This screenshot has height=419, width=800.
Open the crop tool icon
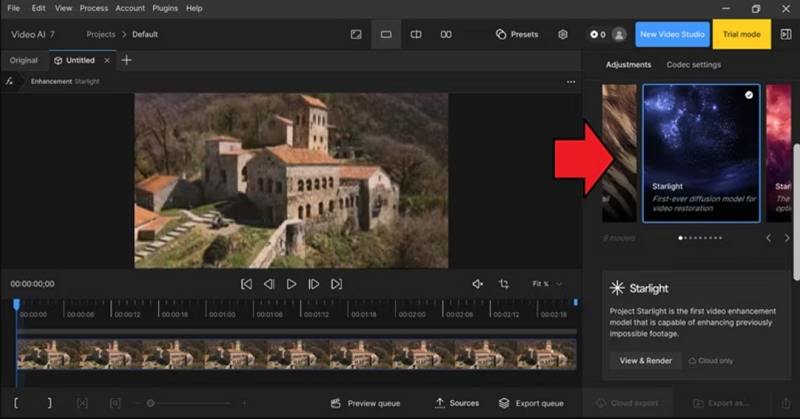coord(504,284)
